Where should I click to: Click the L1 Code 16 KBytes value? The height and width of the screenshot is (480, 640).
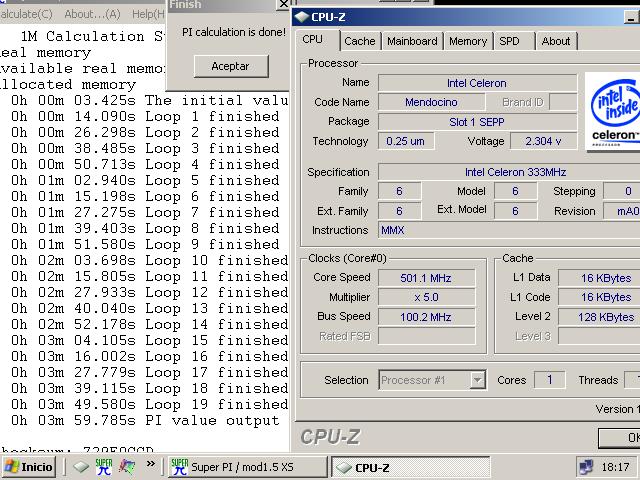tap(599, 297)
